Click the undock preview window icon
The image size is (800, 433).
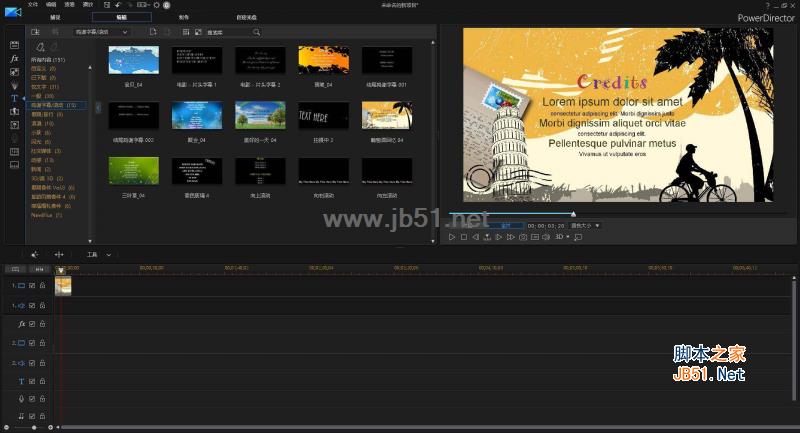[x=578, y=237]
